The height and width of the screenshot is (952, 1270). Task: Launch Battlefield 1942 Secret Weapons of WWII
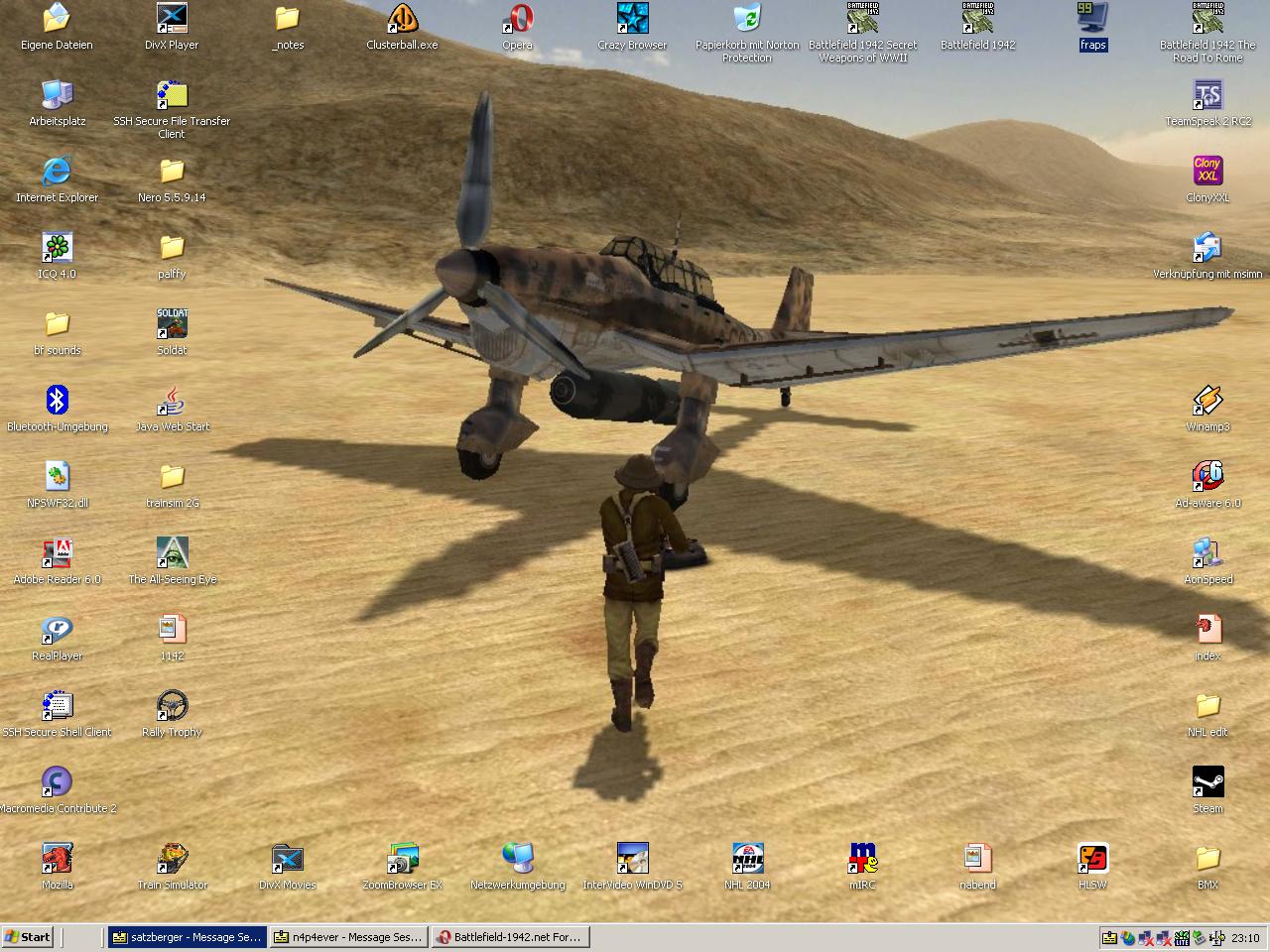pyautogui.click(x=862, y=33)
